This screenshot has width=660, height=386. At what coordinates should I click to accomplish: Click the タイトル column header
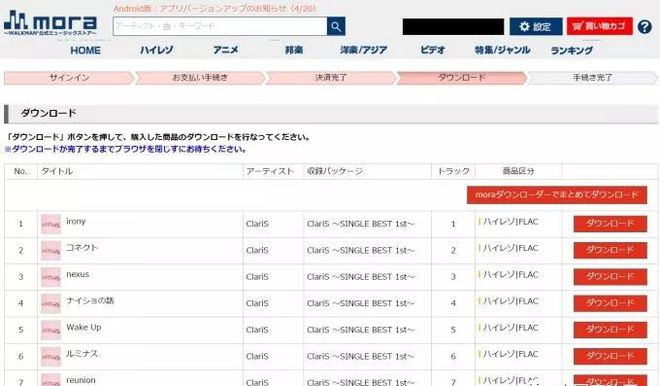pos(57,171)
